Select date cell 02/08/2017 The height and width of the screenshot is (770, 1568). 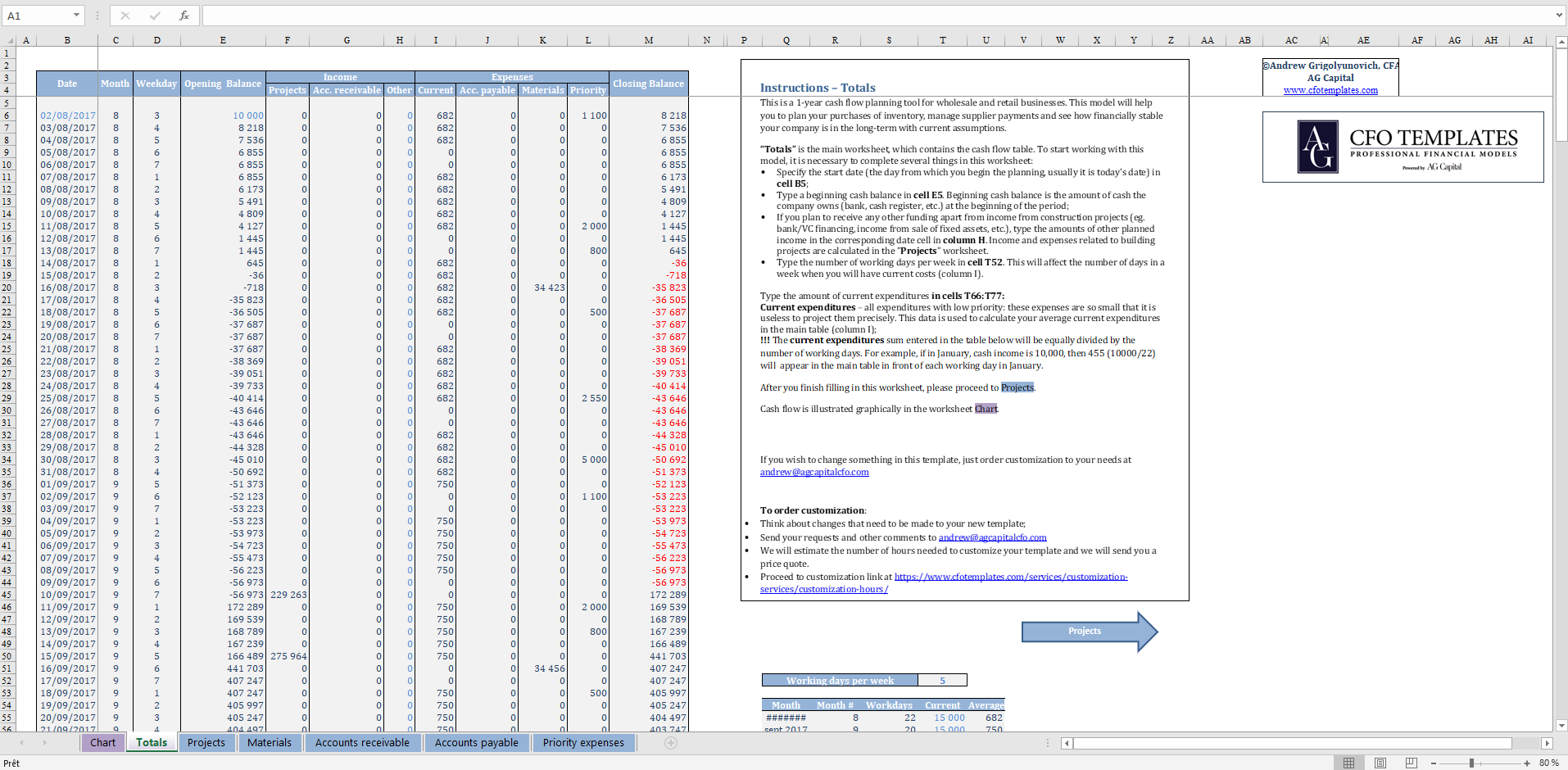tap(67, 115)
